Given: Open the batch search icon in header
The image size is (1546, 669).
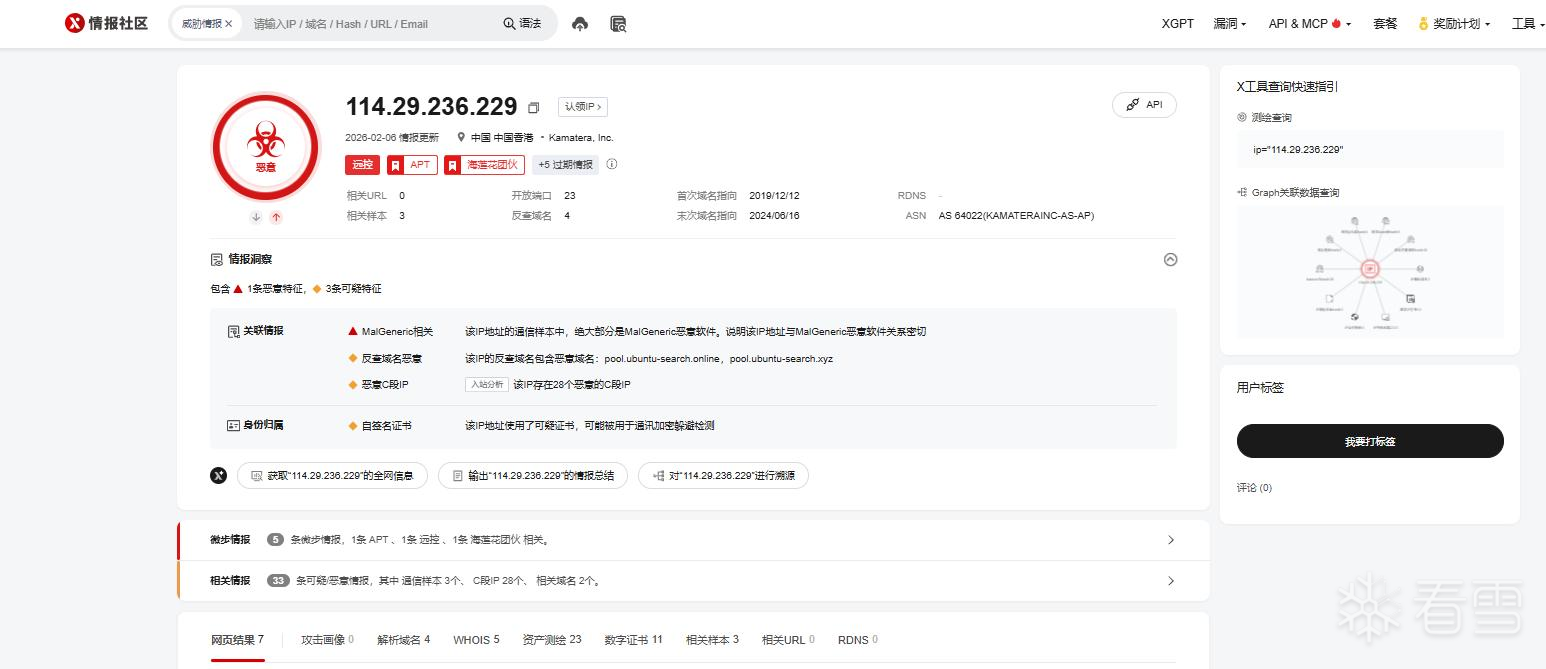Looking at the screenshot, I should coord(618,24).
